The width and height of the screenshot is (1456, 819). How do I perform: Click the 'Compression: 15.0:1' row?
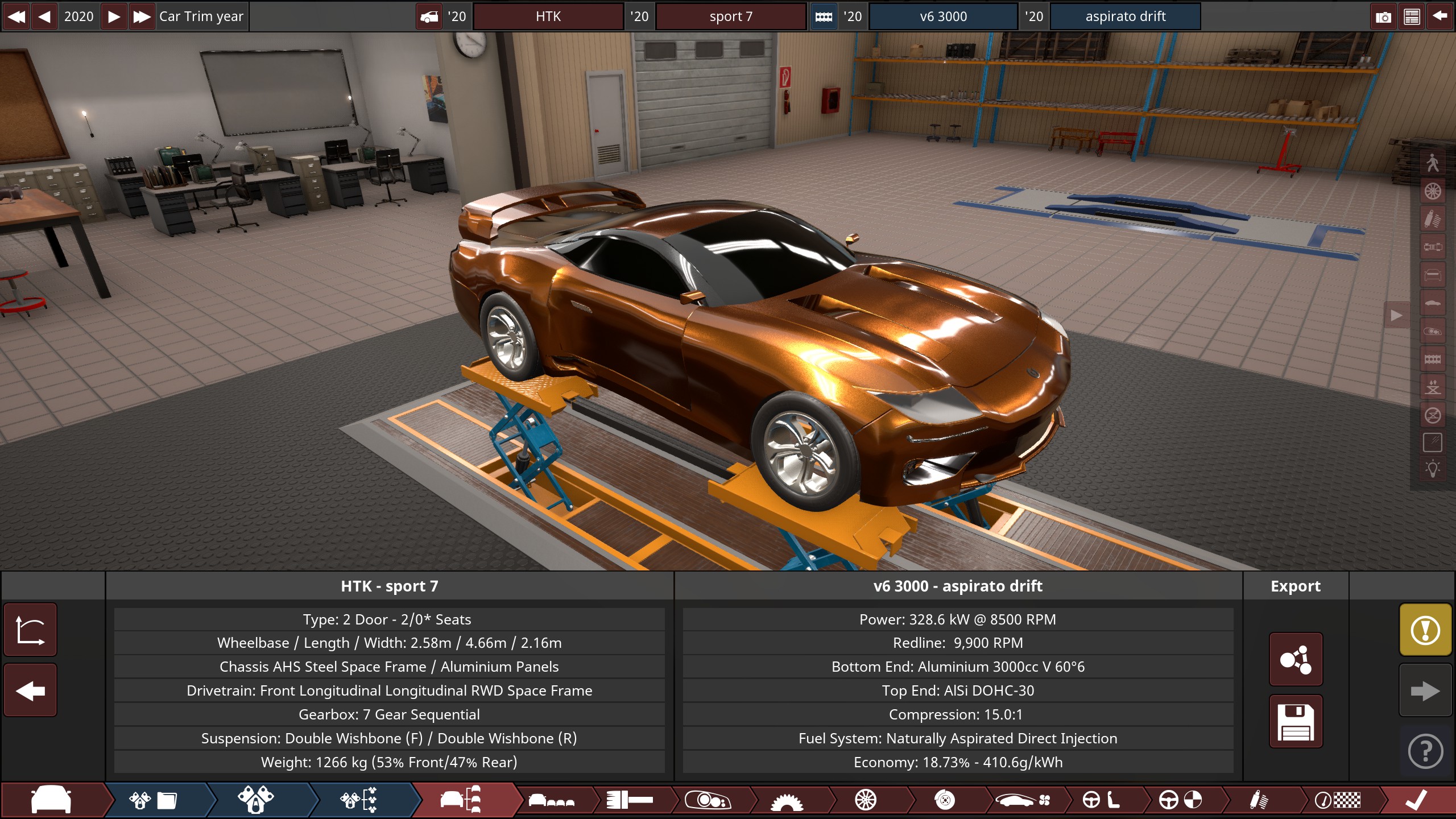click(958, 714)
